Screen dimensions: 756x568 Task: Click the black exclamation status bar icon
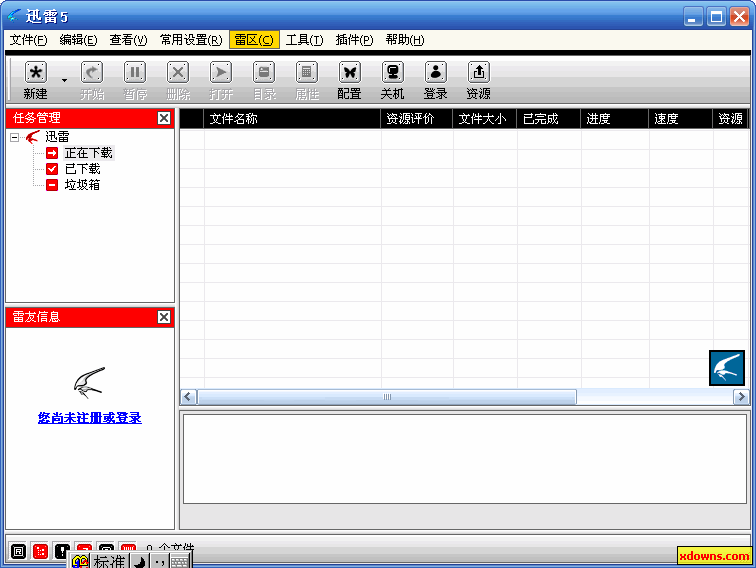click(x=62, y=551)
